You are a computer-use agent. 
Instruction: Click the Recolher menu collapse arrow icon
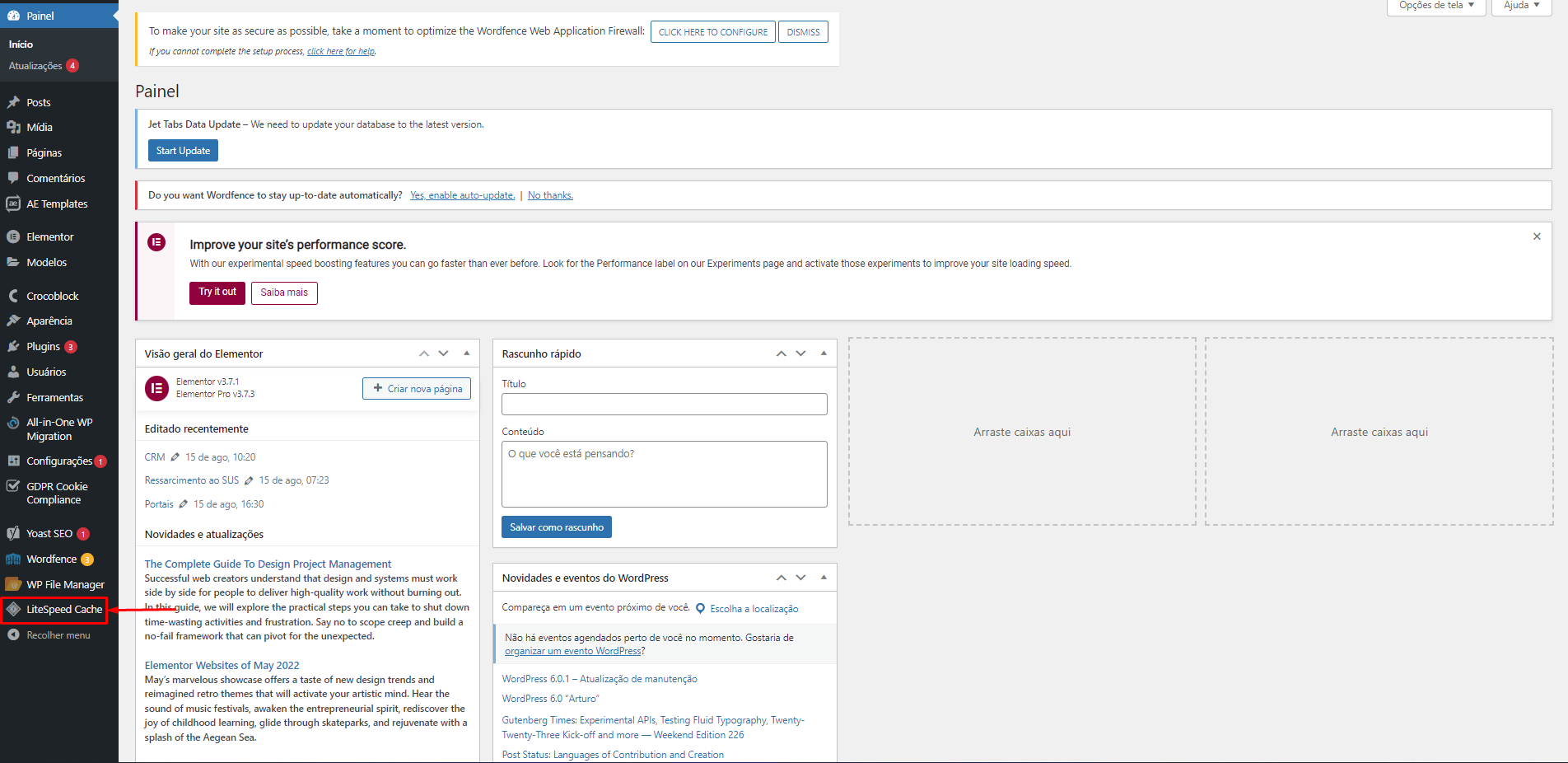[13, 634]
